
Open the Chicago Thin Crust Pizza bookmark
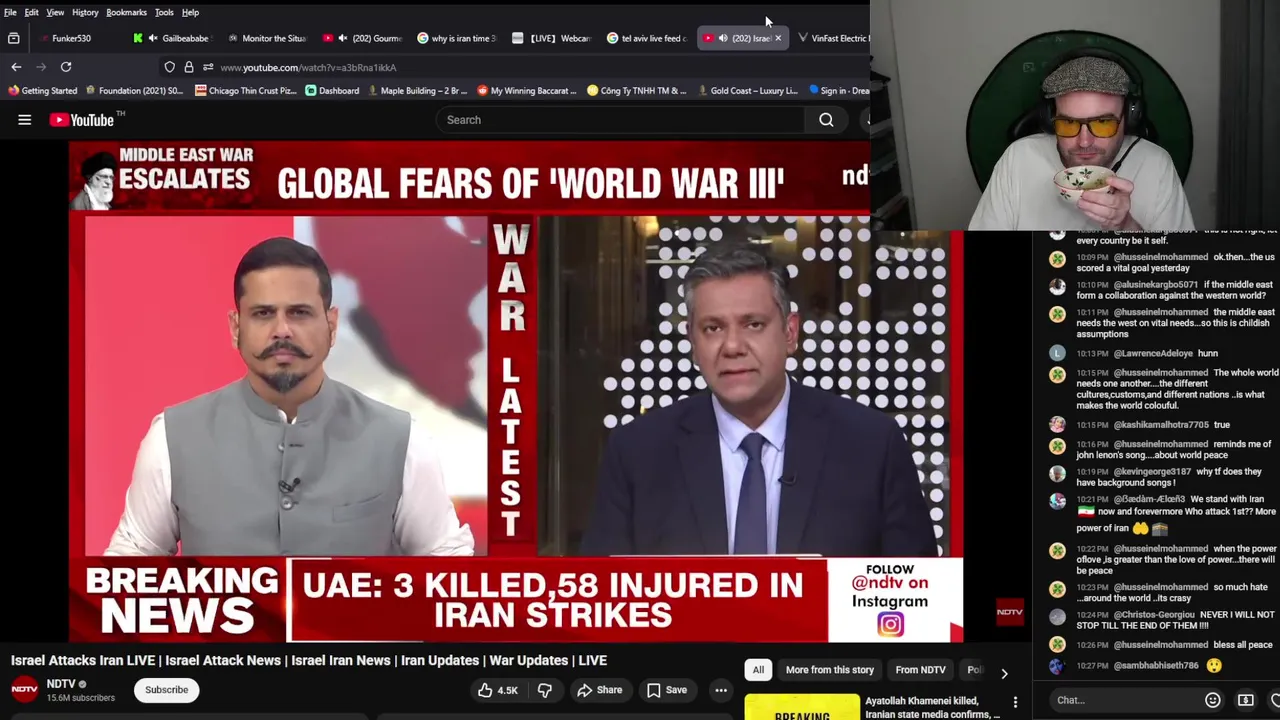[246, 91]
